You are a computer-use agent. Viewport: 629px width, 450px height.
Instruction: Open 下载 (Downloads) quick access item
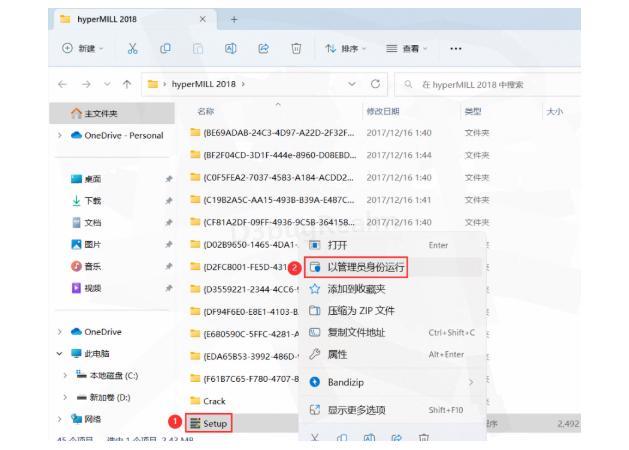(x=93, y=201)
